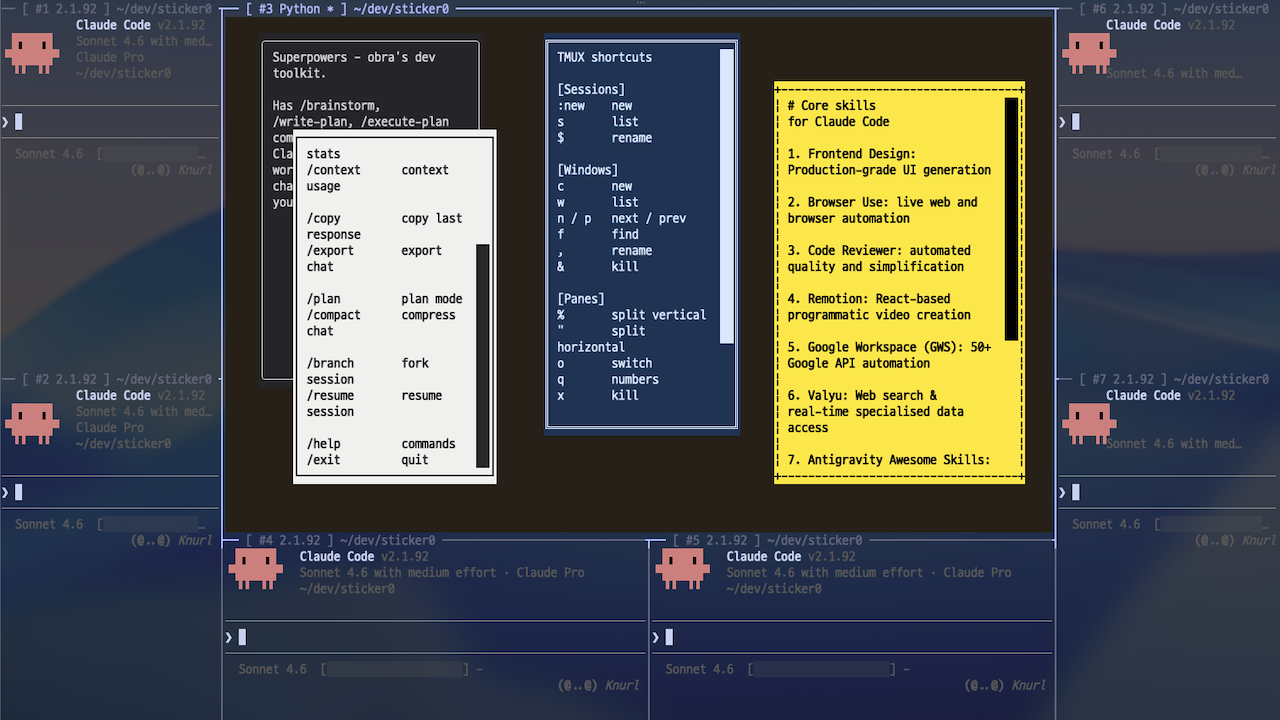Click the prompt input field in pane #5

(x=800, y=636)
